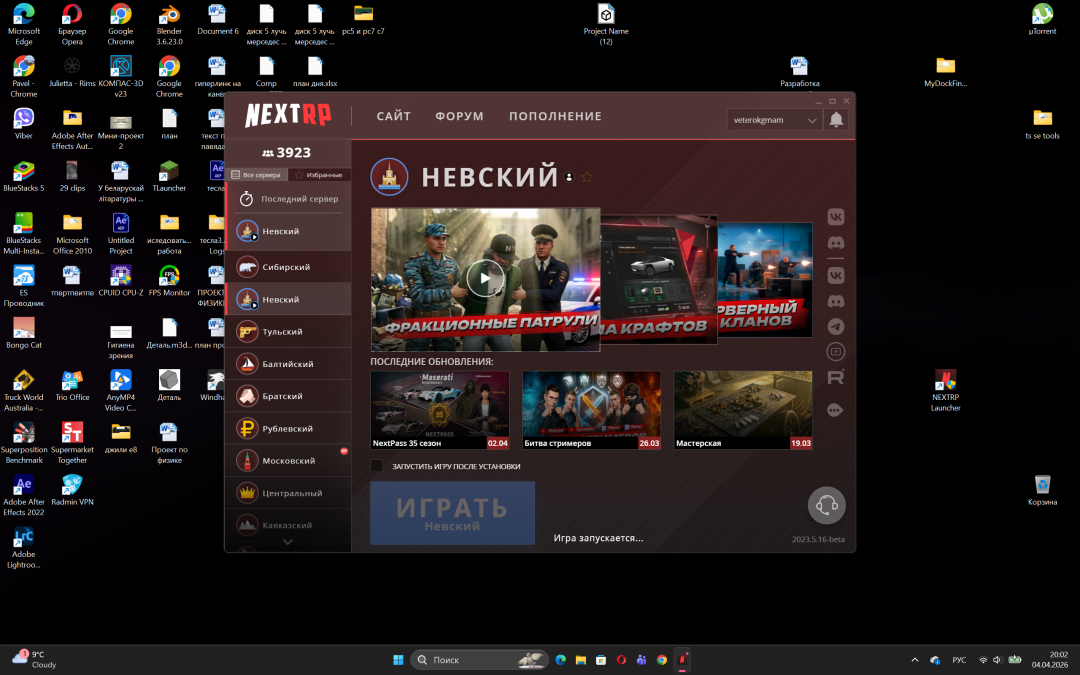Mark Невский as favorite with star icon
The height and width of the screenshot is (675, 1080).
point(587,177)
